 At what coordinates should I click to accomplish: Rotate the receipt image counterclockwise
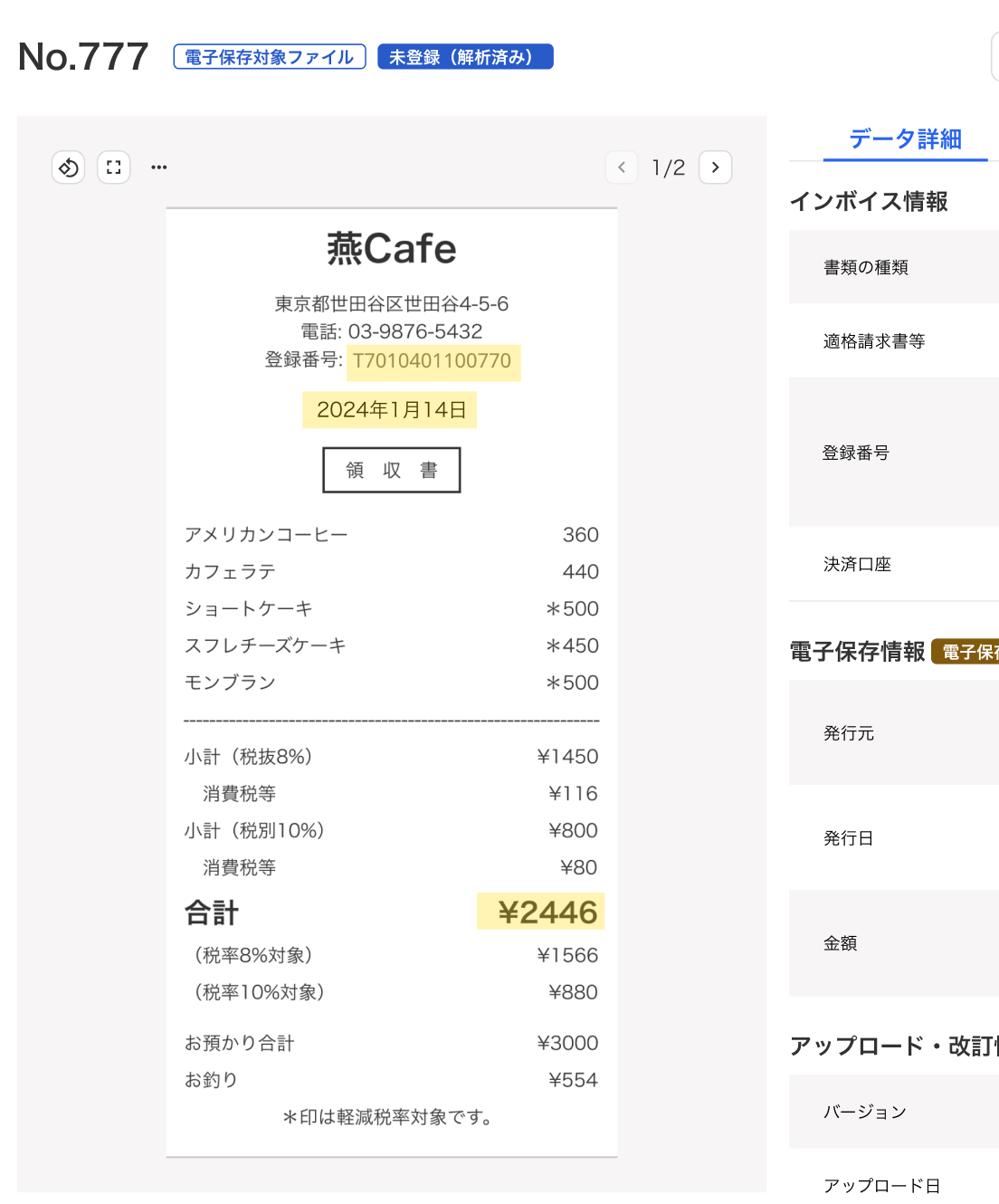click(x=68, y=167)
